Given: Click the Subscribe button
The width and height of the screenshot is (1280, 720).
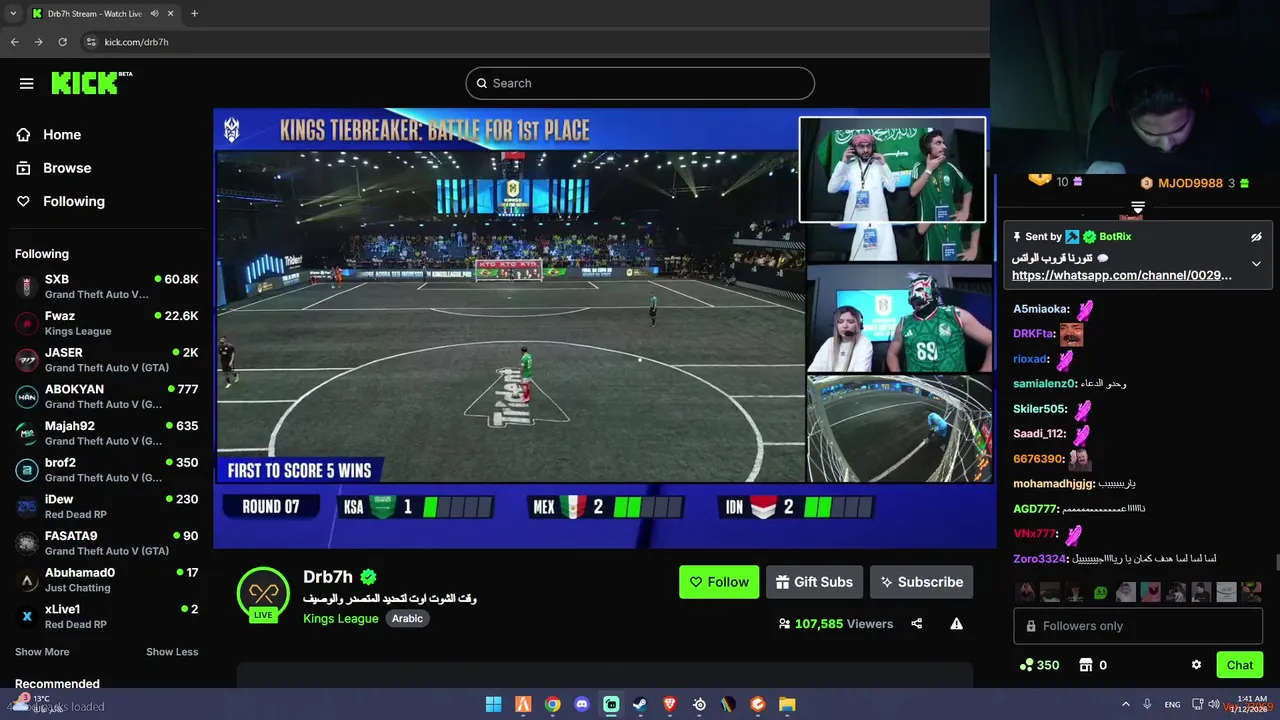Looking at the screenshot, I should pos(921,582).
